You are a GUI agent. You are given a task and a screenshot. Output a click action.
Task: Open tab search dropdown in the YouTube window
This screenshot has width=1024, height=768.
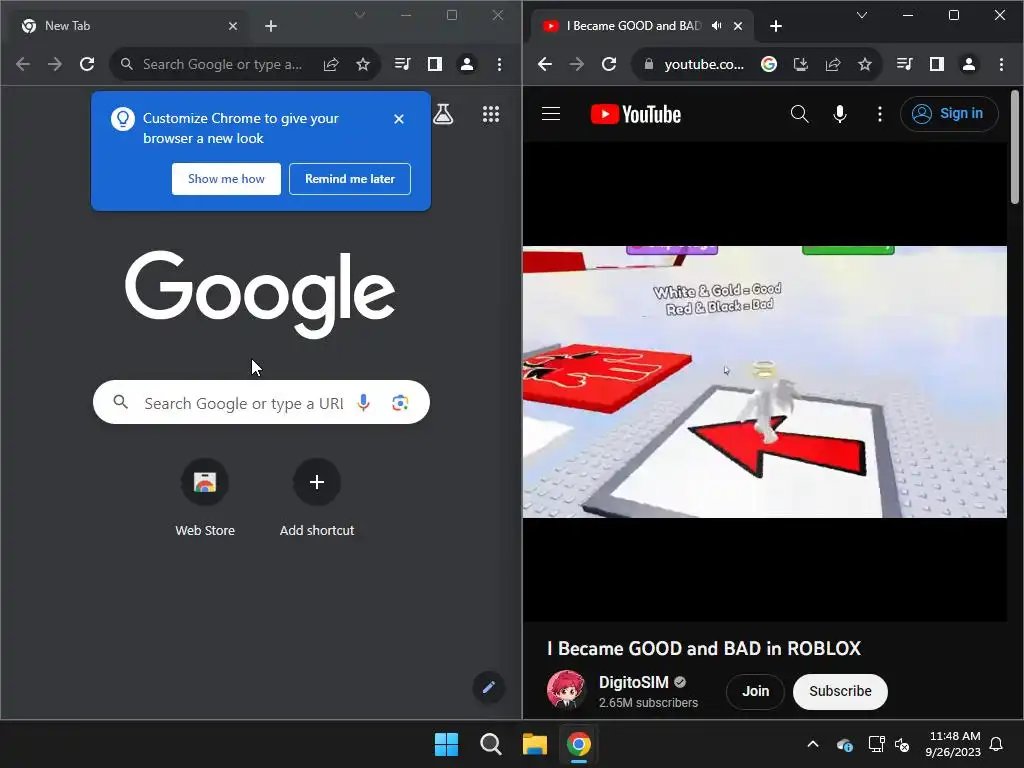(862, 15)
